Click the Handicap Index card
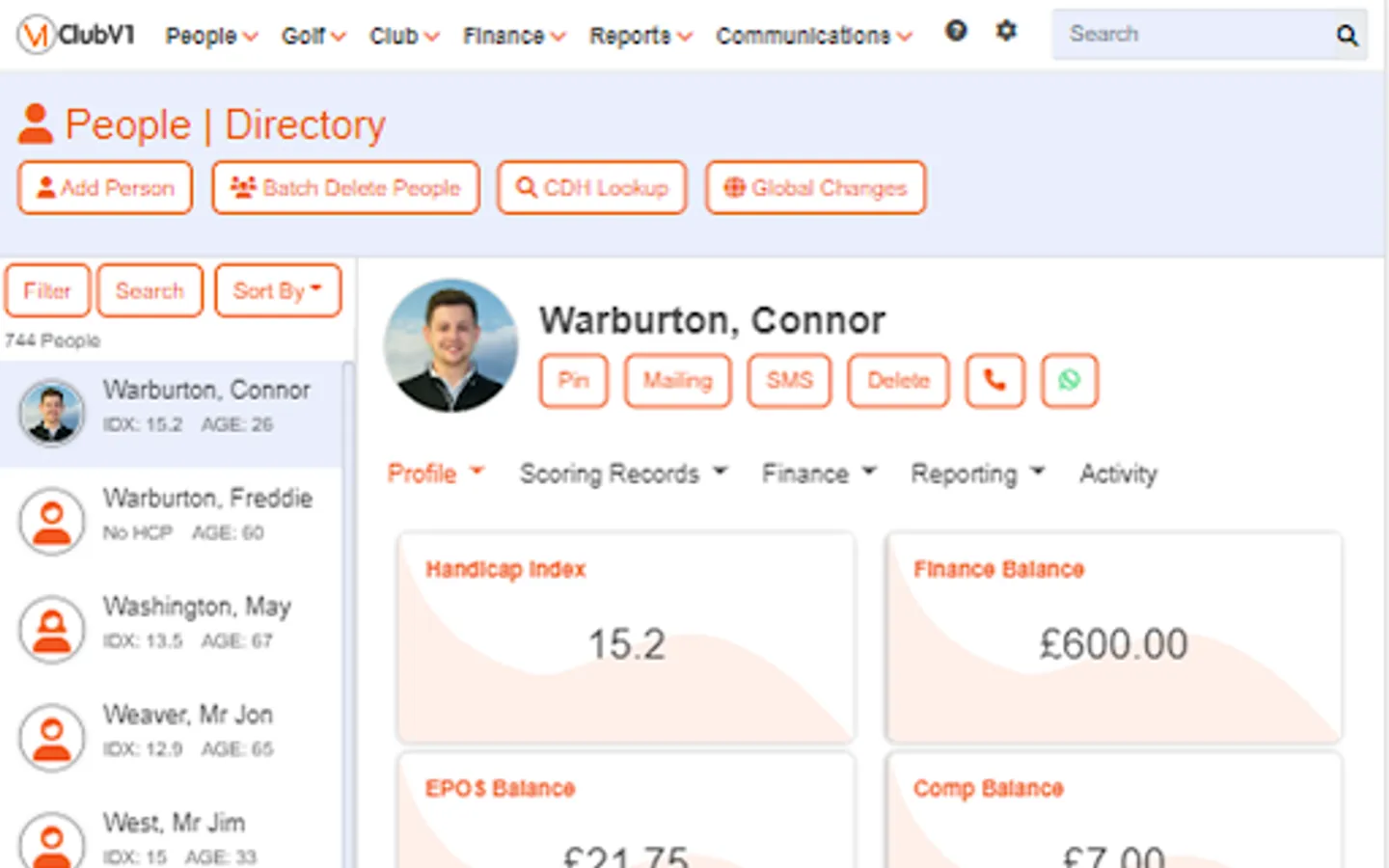 tap(626, 637)
